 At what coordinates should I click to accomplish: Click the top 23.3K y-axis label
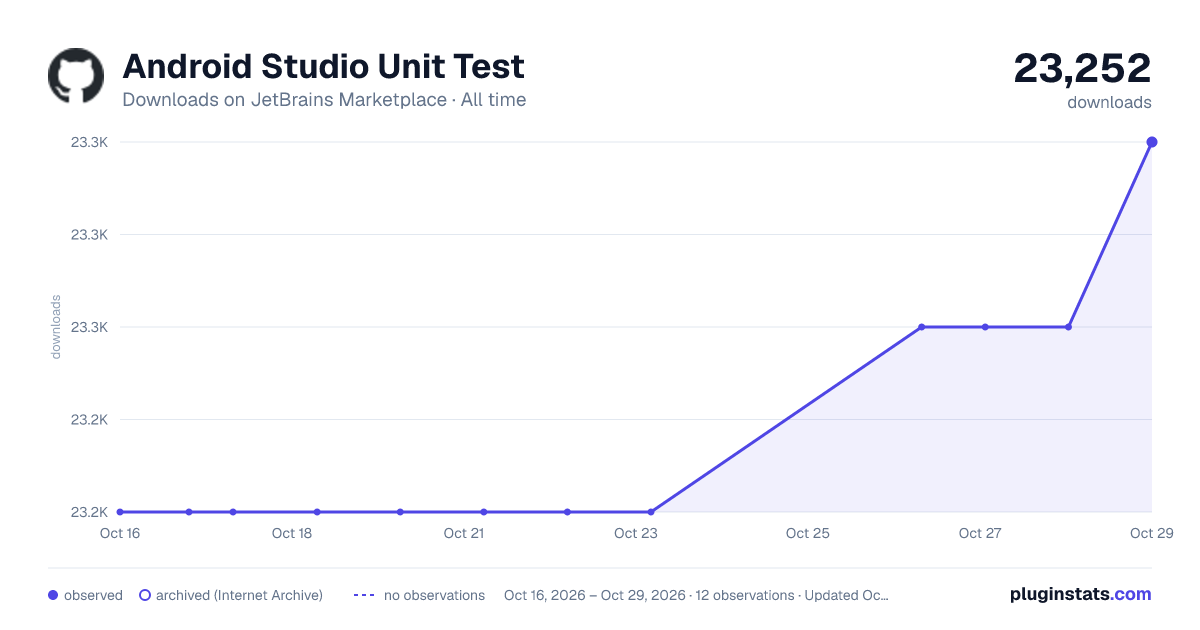tap(89, 142)
